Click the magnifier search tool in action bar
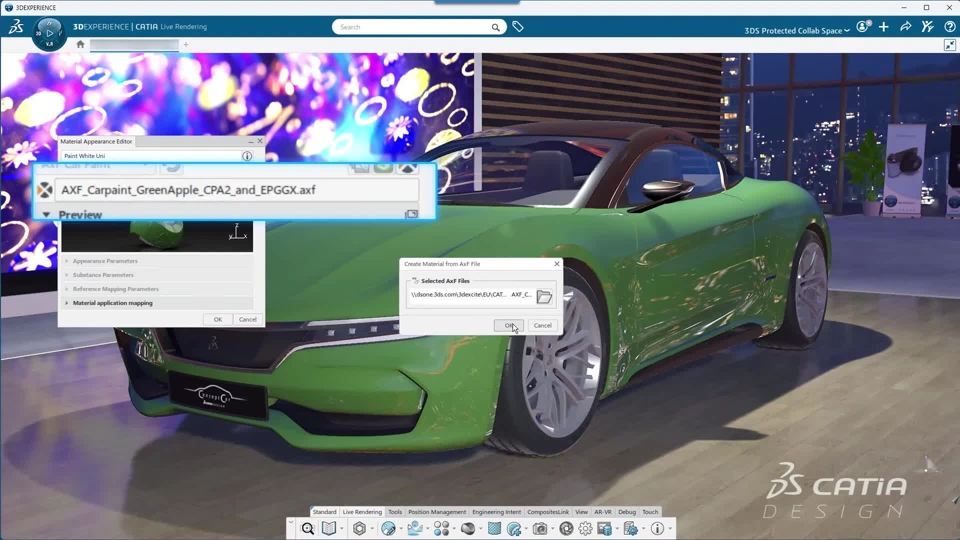This screenshot has height=540, width=960. point(308,528)
